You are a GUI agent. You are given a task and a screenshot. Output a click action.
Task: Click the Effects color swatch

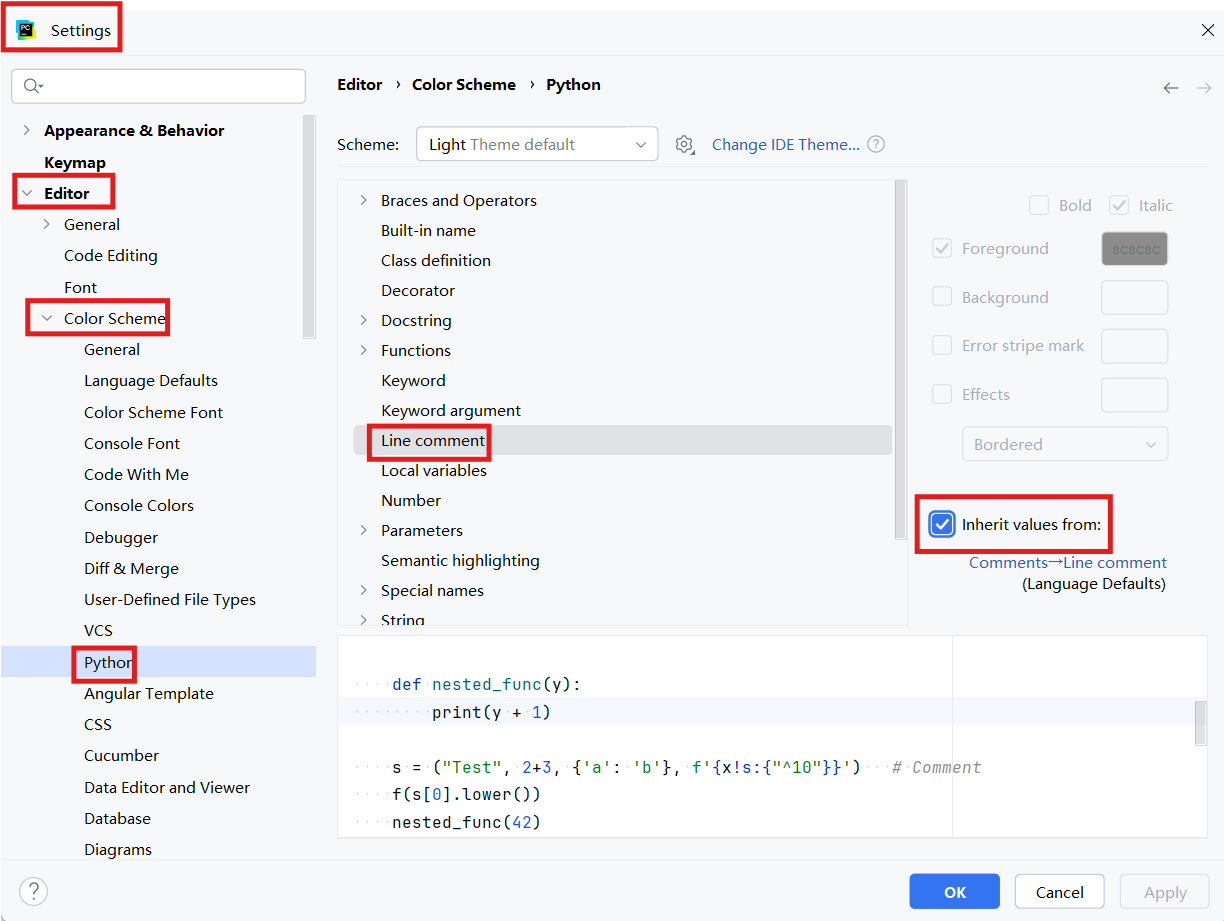1135,395
